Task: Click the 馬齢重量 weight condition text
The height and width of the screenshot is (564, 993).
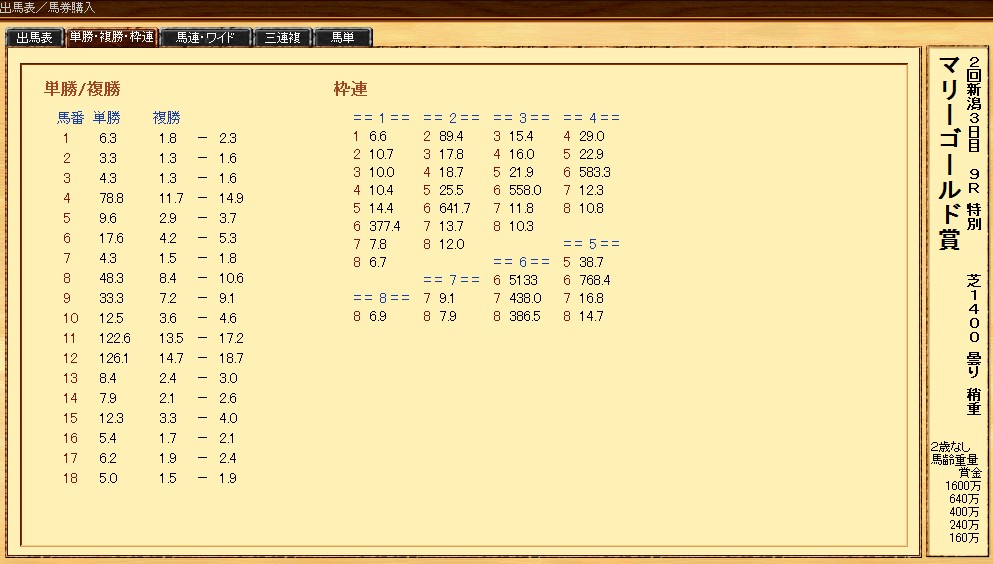Action: coord(955,460)
